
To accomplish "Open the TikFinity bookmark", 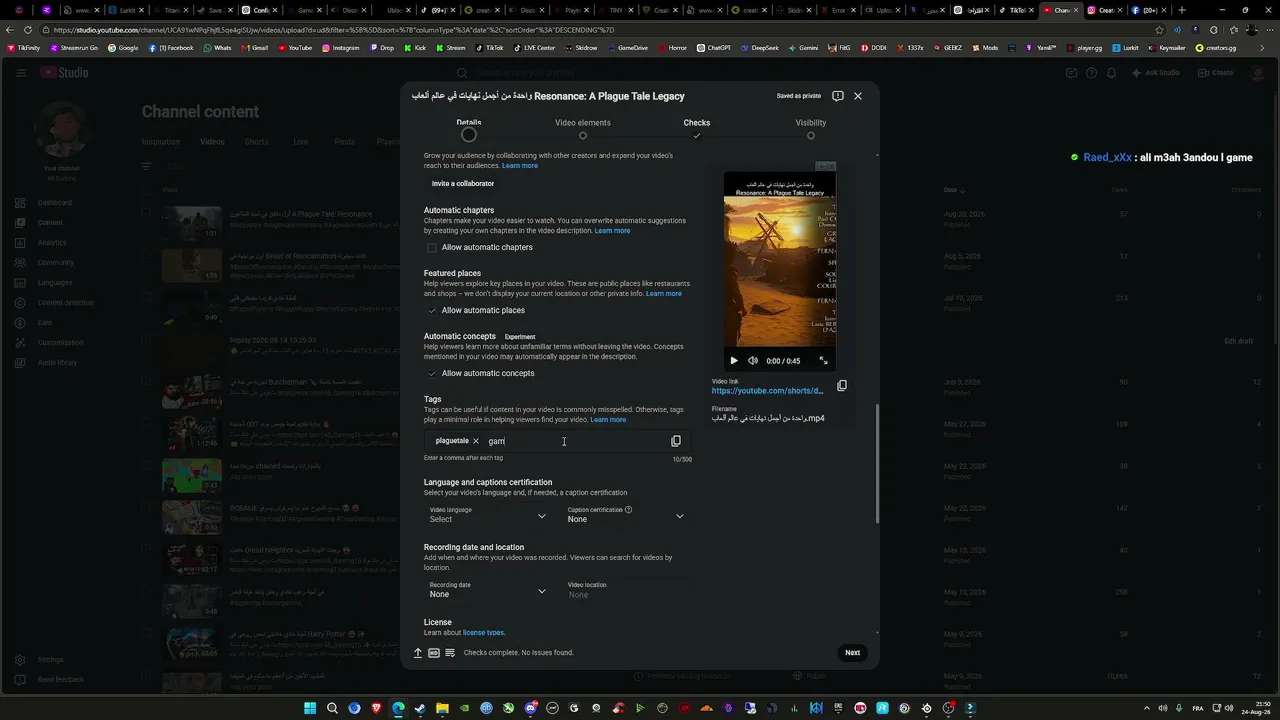I will click(x=23, y=48).
